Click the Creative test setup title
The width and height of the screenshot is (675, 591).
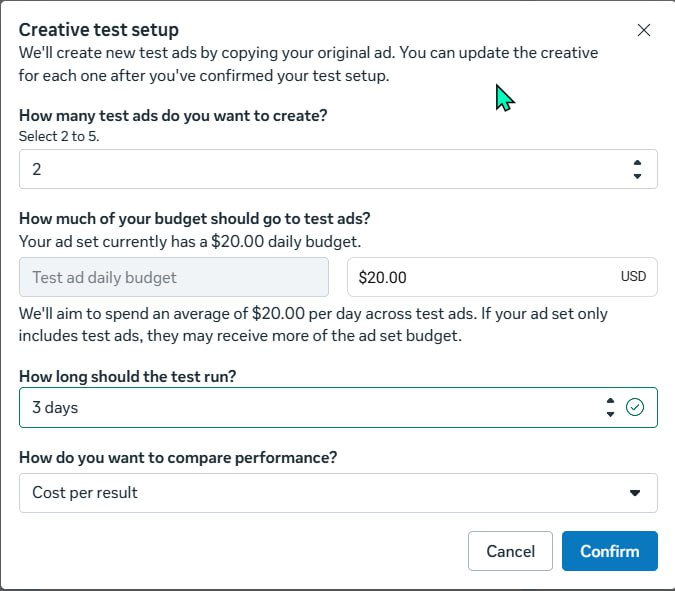[x=99, y=30]
